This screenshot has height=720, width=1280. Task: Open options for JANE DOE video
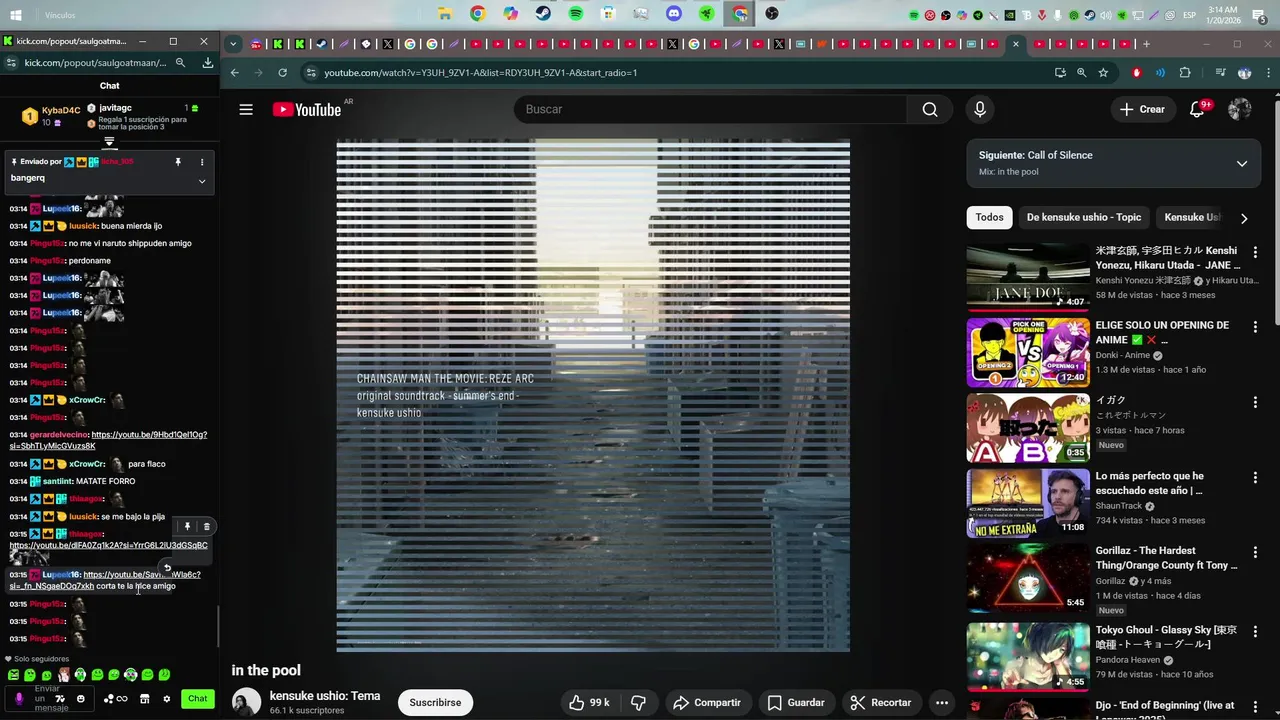point(1255,252)
